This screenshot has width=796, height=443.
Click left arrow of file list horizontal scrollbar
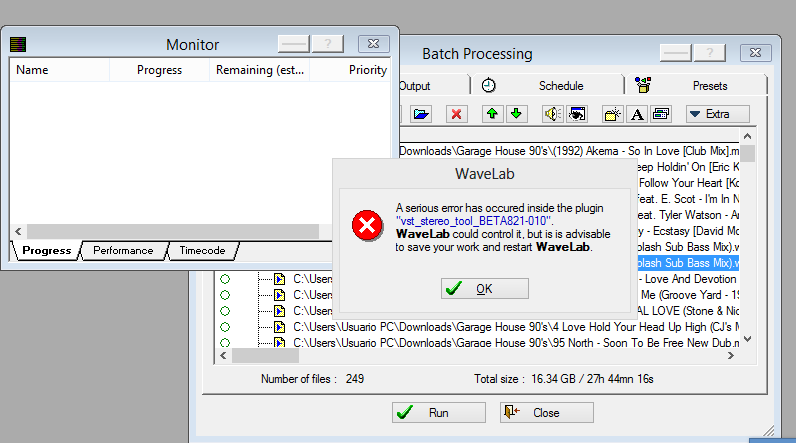coord(223,356)
